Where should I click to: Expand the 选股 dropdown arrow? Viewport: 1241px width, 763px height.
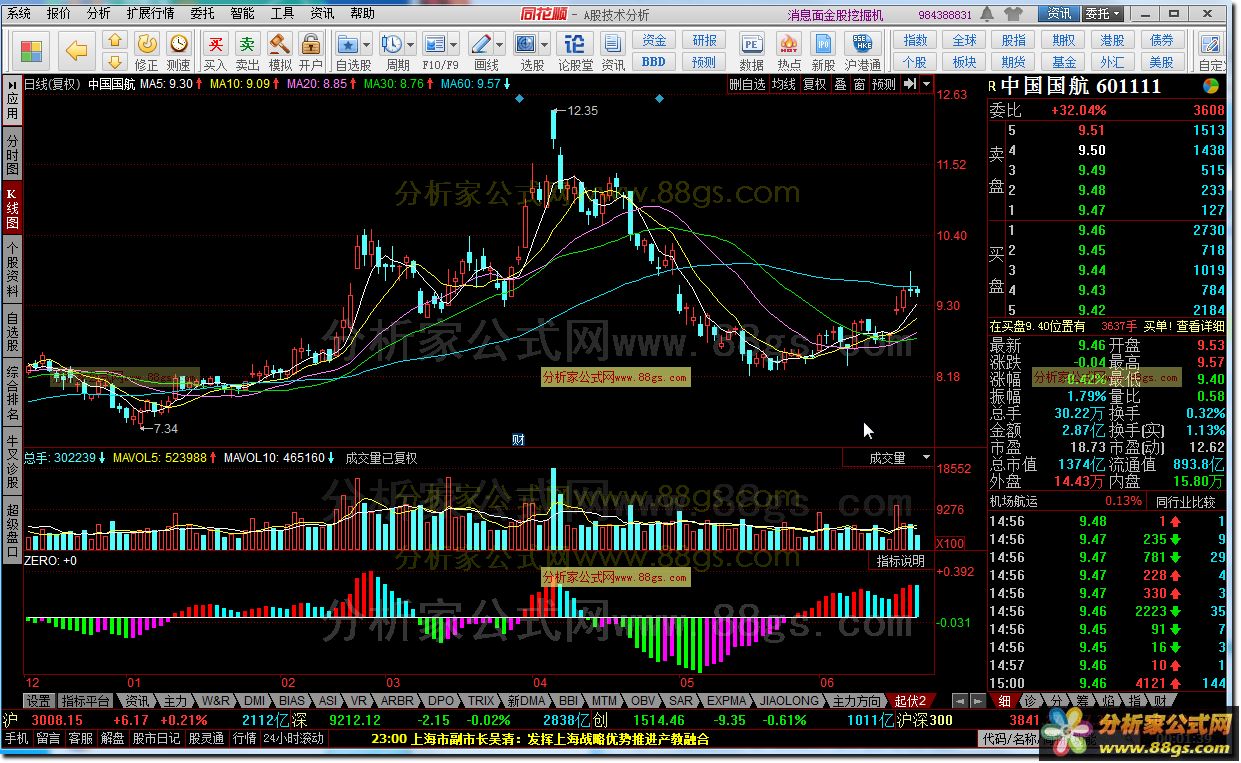(x=545, y=45)
